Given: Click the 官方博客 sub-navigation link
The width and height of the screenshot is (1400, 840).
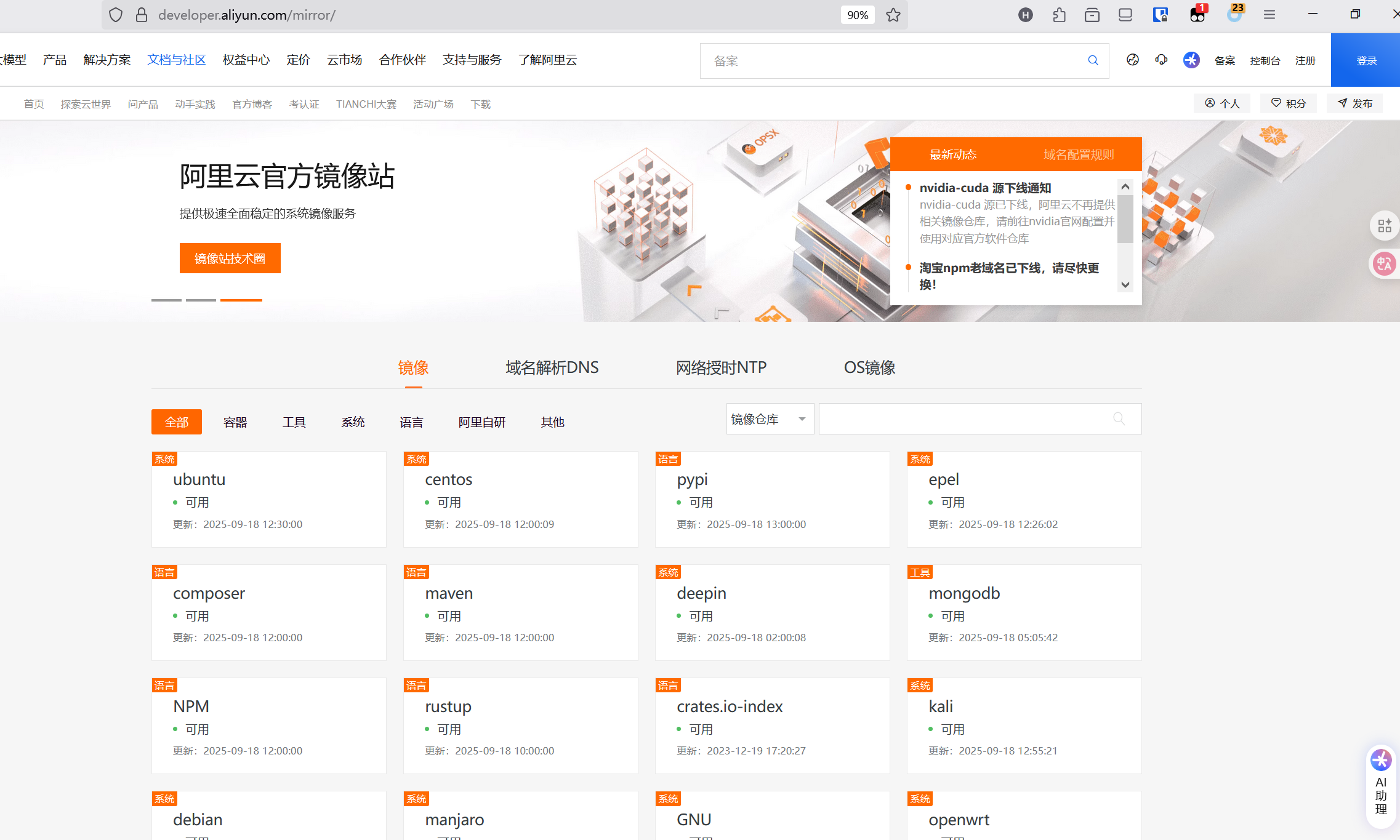Looking at the screenshot, I should pos(252,104).
